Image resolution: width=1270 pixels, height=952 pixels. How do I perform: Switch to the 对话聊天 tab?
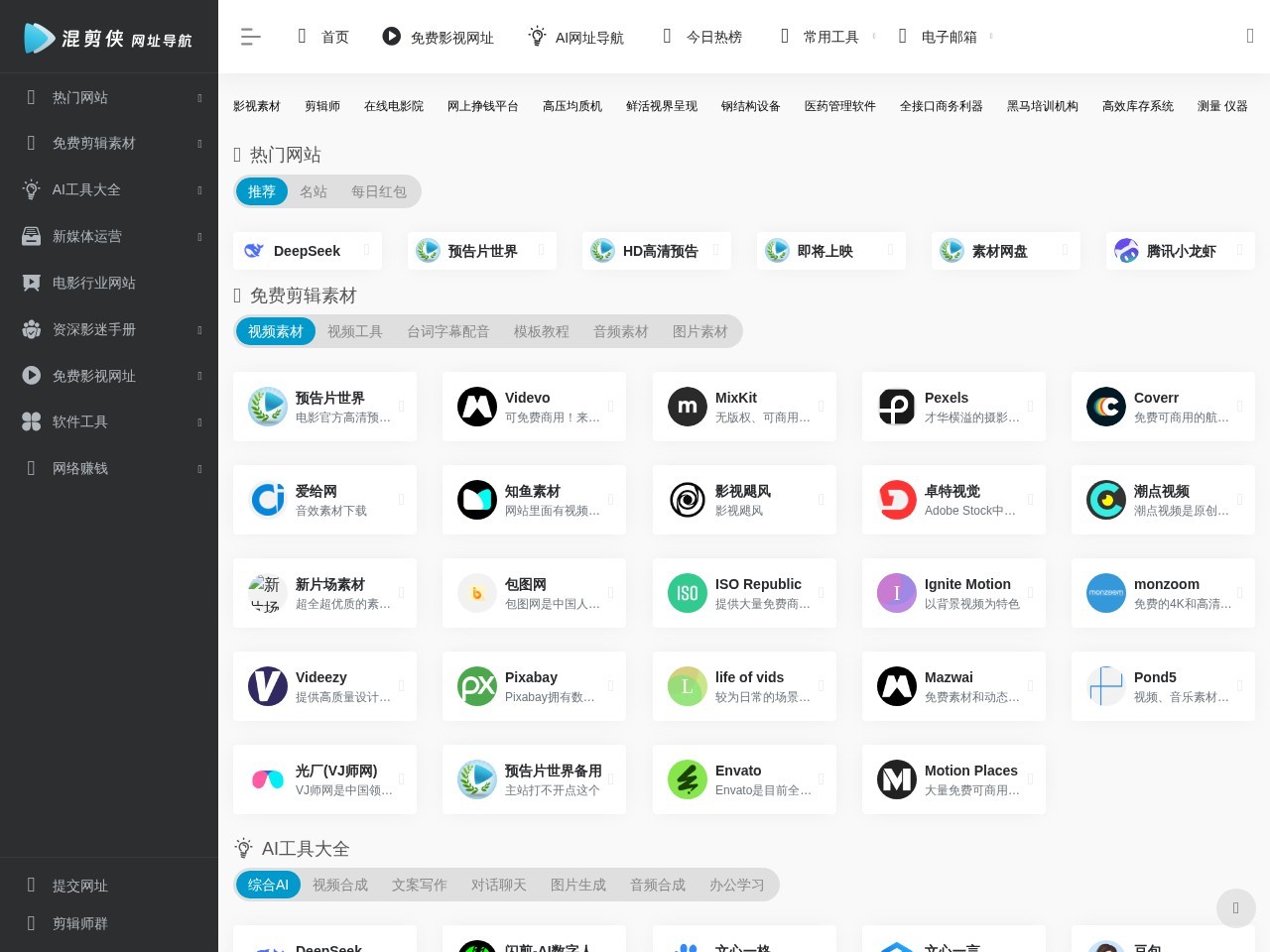[x=499, y=885]
